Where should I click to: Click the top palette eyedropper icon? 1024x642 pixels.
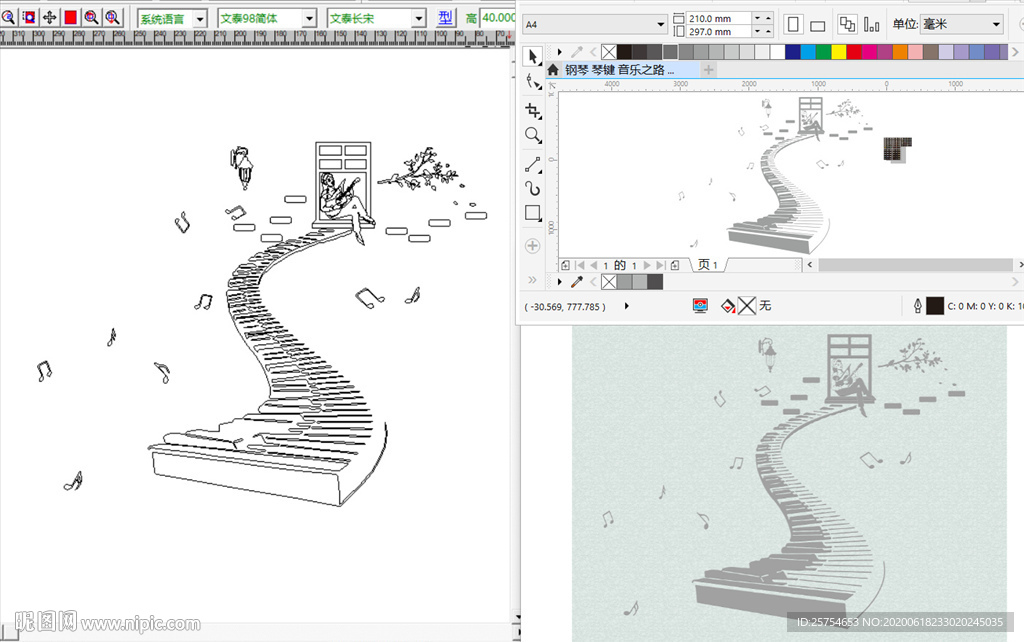(577, 52)
